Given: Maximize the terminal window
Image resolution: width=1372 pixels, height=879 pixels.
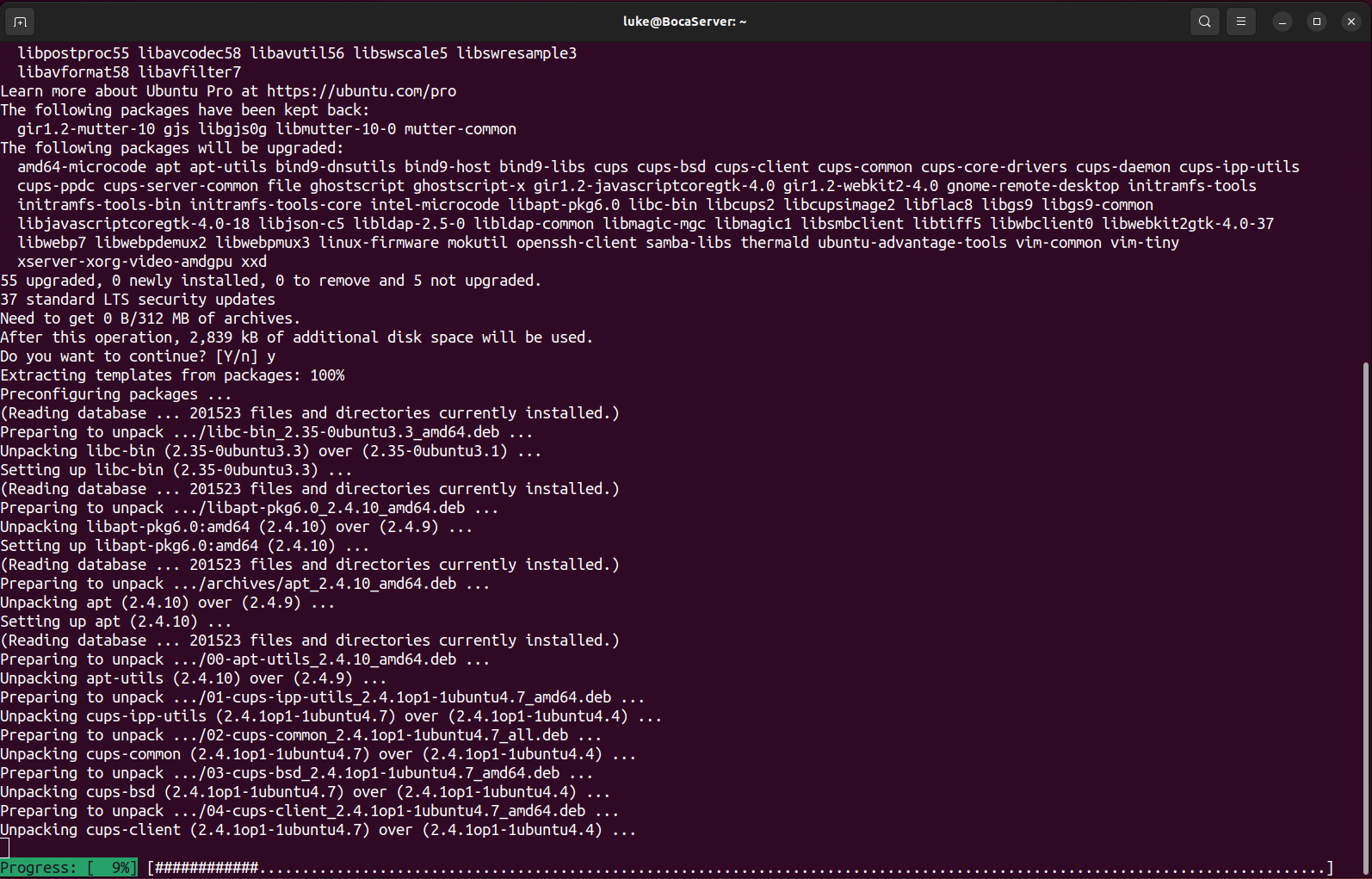Looking at the screenshot, I should pyautogui.click(x=1316, y=22).
